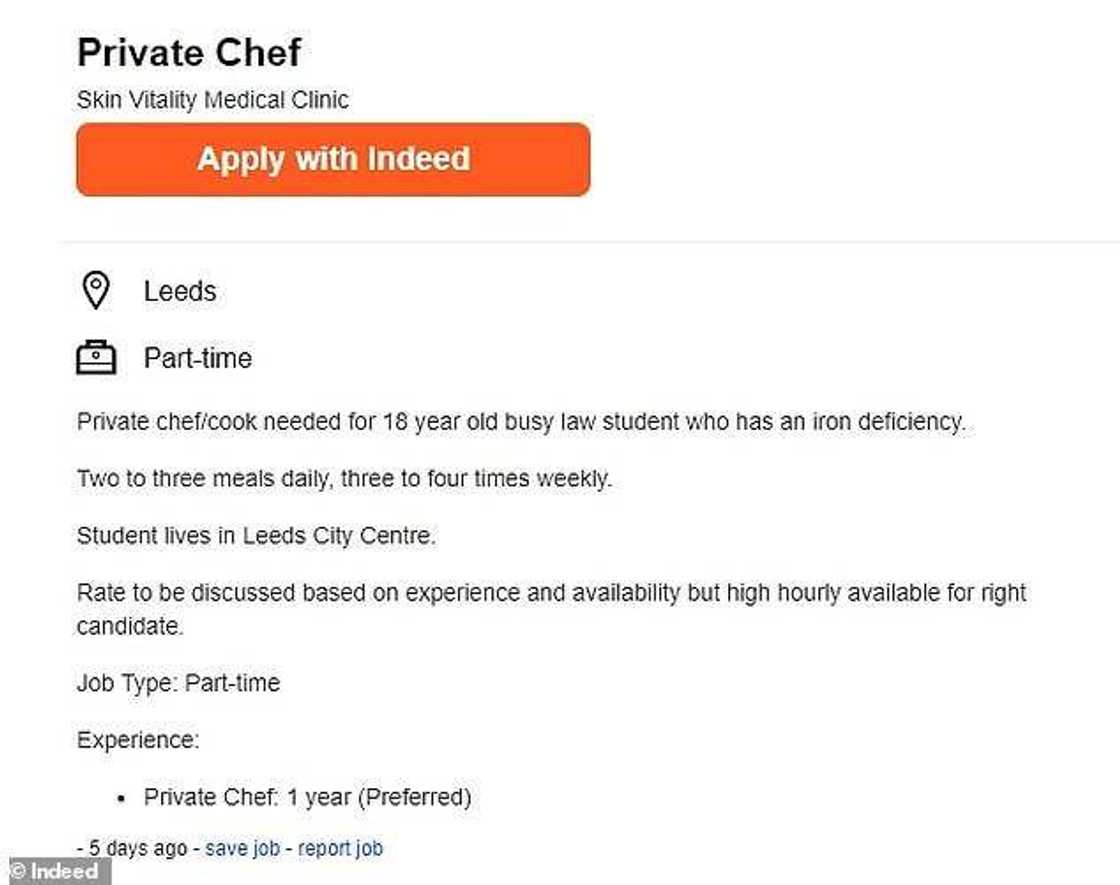This screenshot has width=1120, height=885.
Task: Select the Private Chef job title
Action: point(188,52)
